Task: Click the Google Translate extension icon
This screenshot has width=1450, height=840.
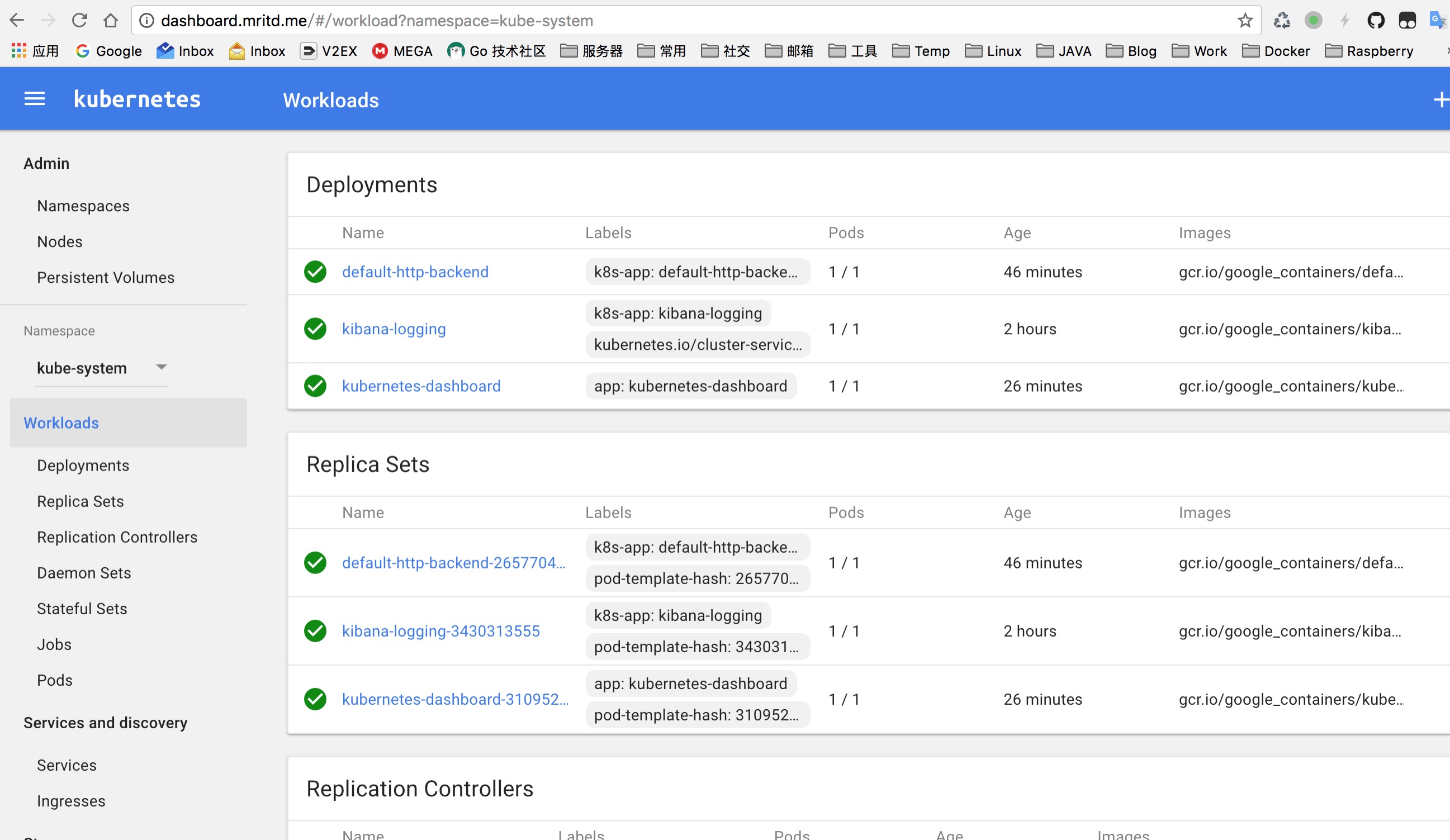Action: click(1437, 21)
